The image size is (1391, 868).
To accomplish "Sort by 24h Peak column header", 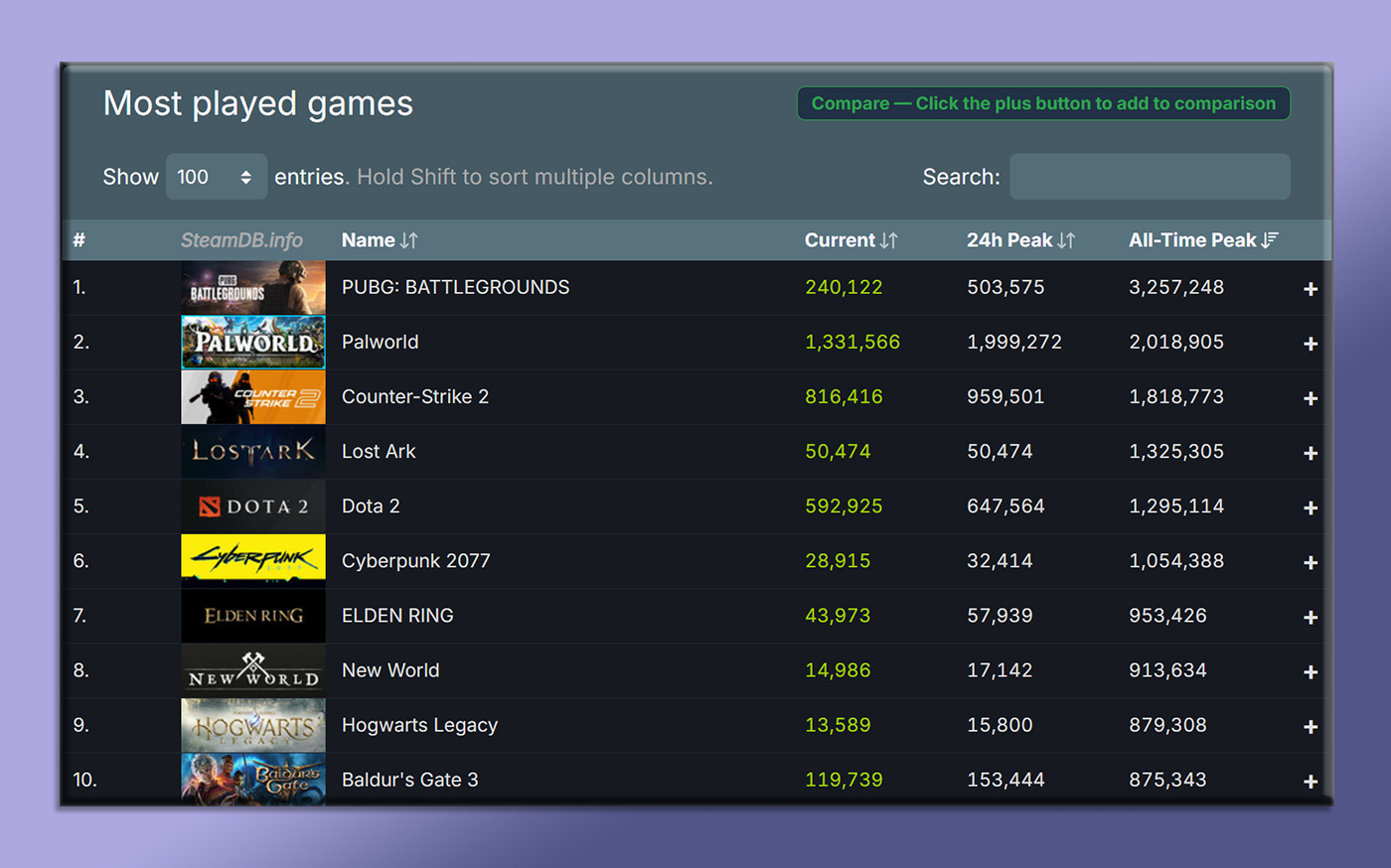I will point(1020,240).
